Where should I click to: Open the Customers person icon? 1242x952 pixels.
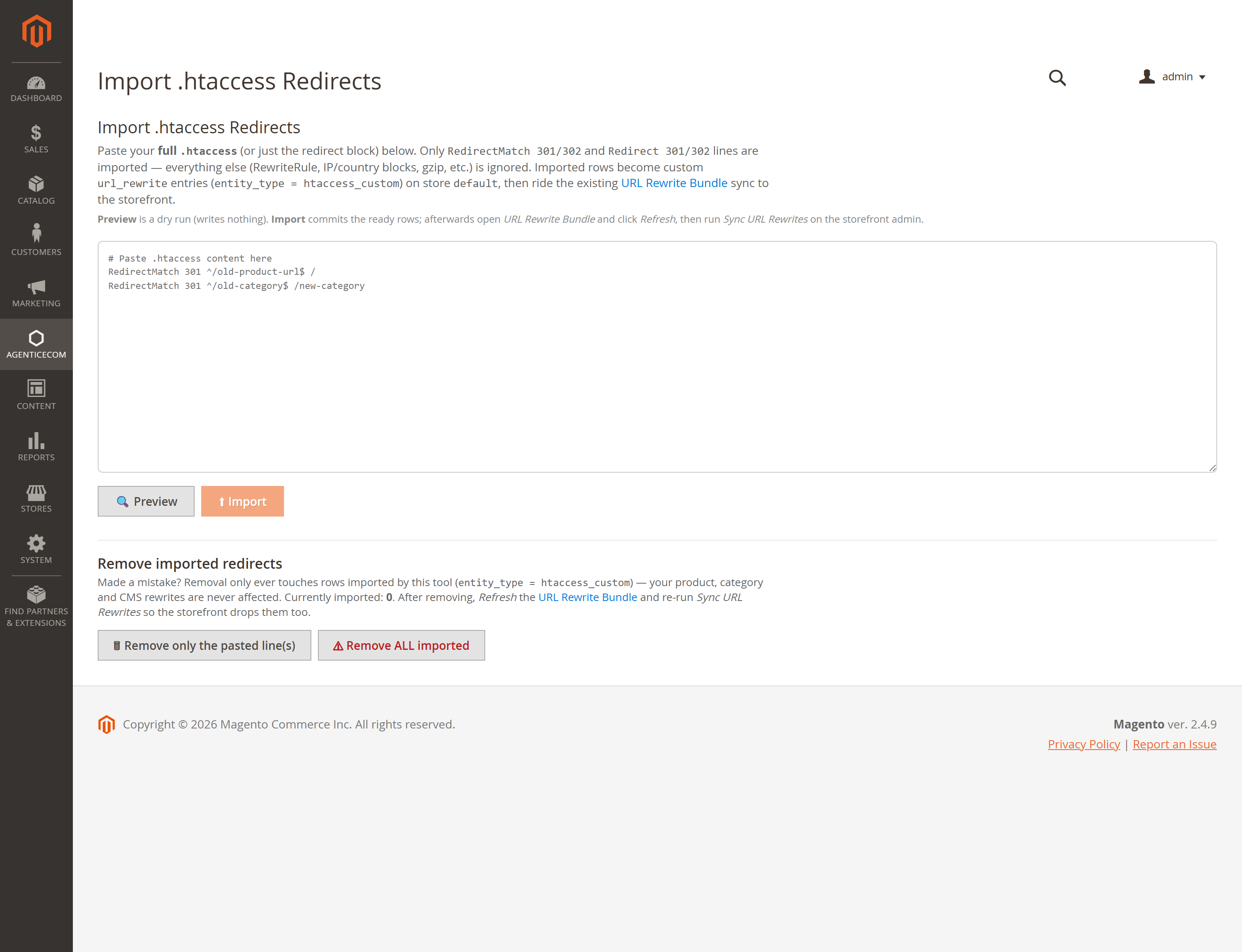(x=36, y=233)
